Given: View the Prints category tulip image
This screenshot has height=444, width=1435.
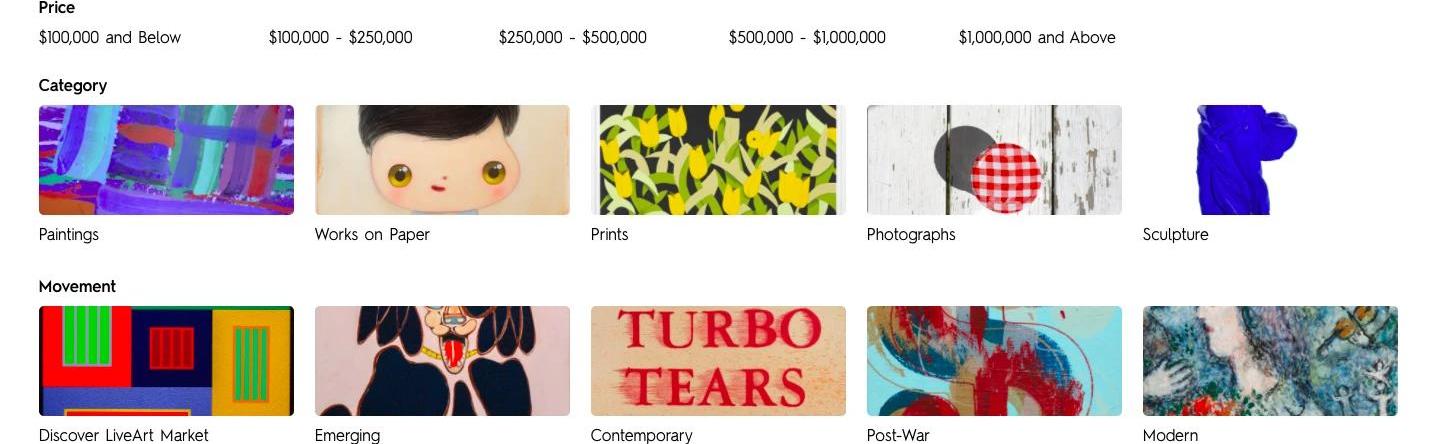Looking at the screenshot, I should coord(718,160).
